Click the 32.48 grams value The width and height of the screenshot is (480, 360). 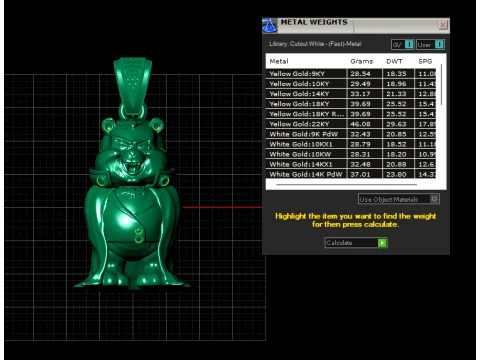pyautogui.click(x=360, y=164)
